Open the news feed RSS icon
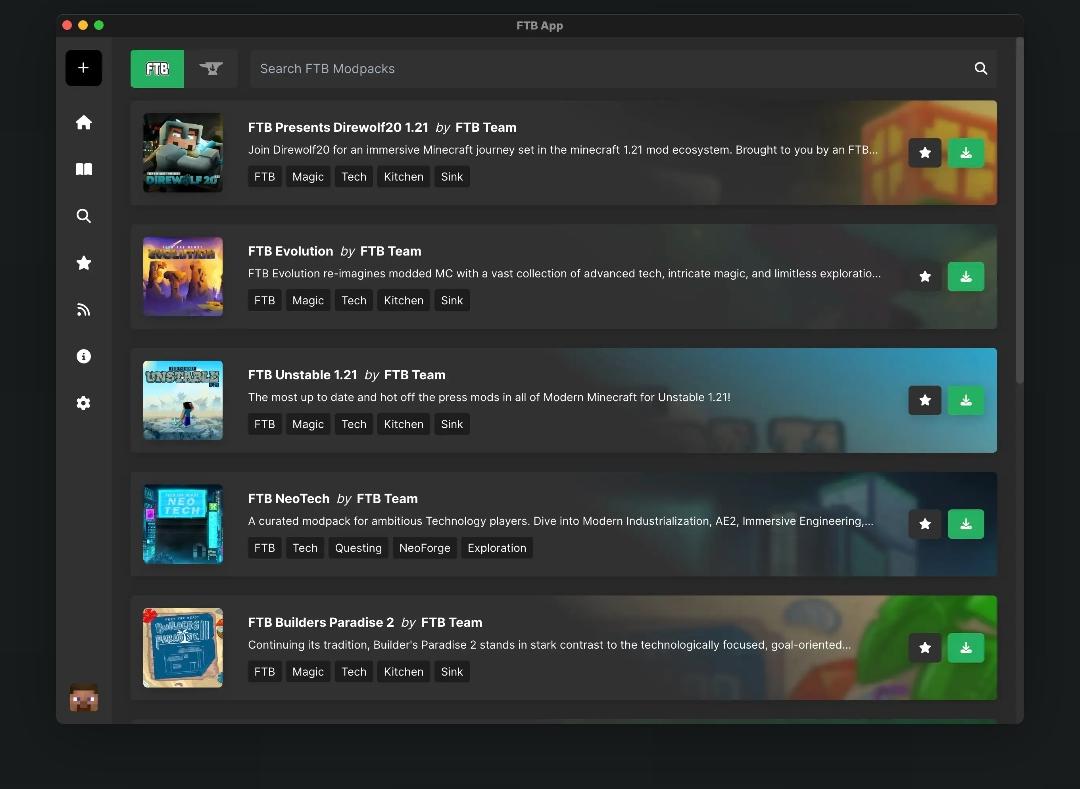This screenshot has height=789, width=1080. point(83,310)
